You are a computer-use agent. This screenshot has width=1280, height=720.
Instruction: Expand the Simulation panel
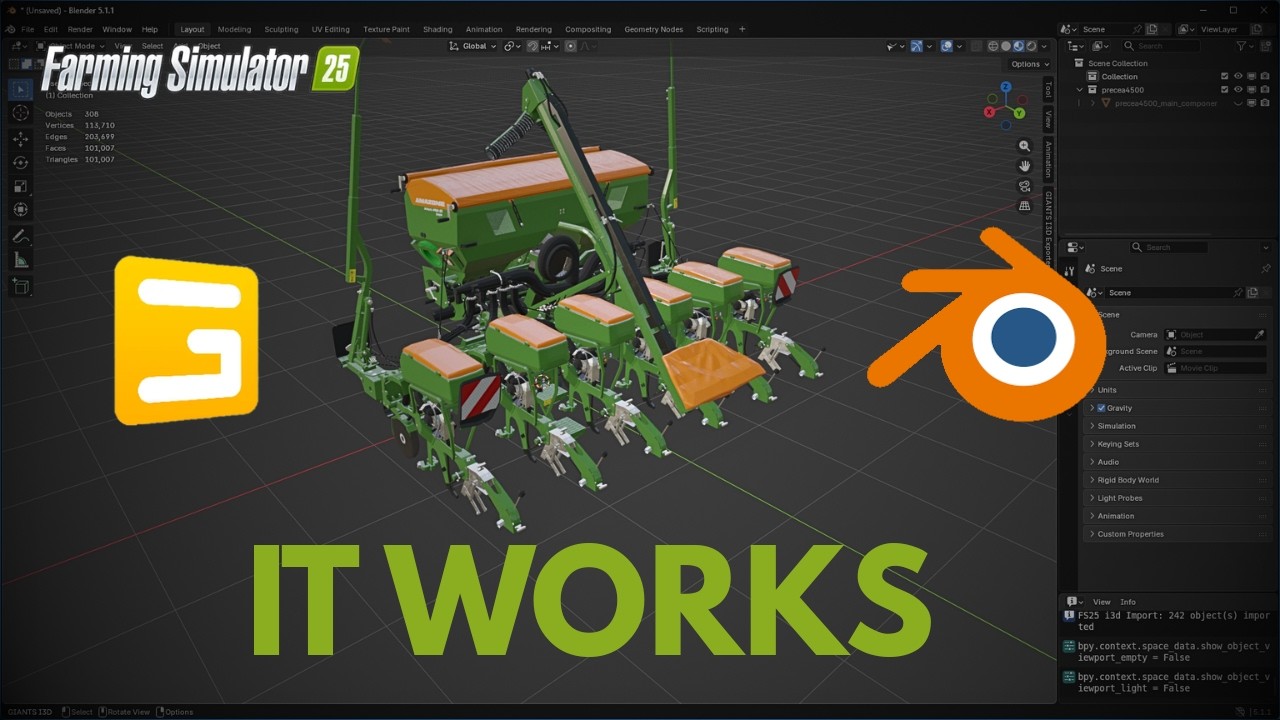click(x=1177, y=426)
